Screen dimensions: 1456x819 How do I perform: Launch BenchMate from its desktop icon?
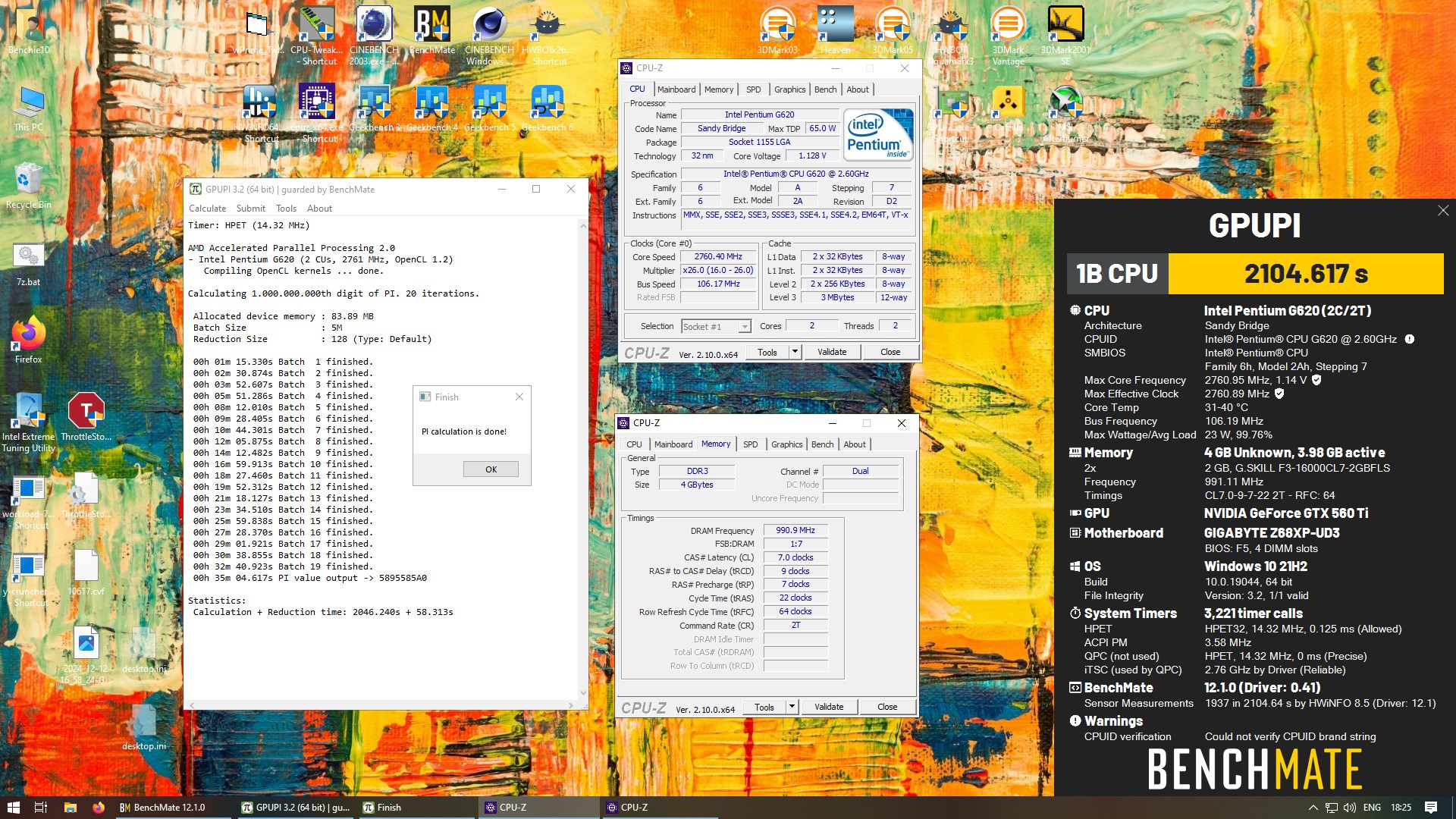pos(432,30)
